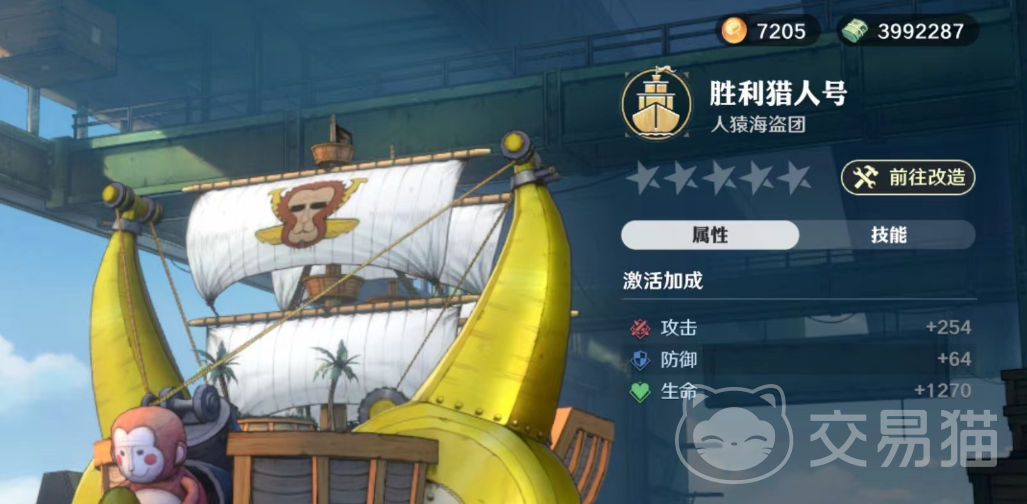Click the green heart health icon
This screenshot has height=504, width=1027.
[639, 392]
